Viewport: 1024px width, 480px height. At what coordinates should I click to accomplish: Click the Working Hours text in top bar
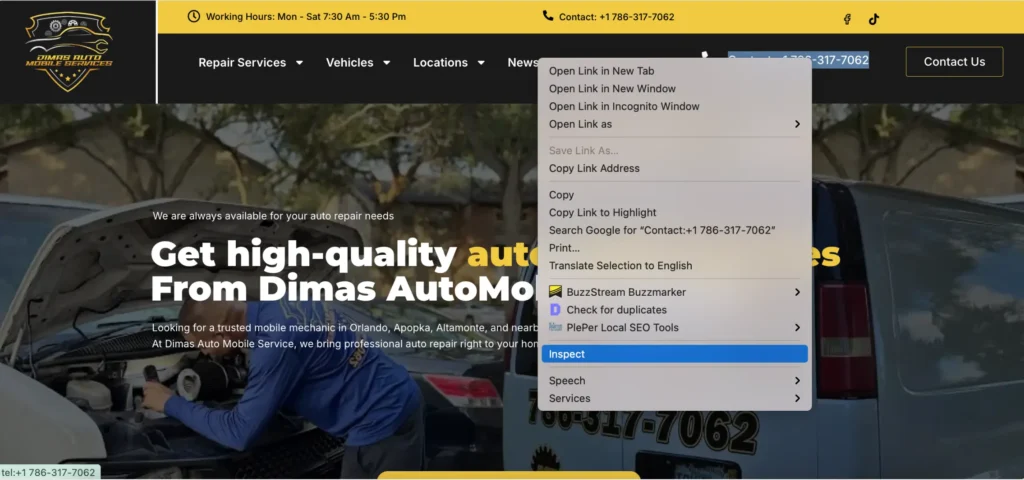[306, 16]
